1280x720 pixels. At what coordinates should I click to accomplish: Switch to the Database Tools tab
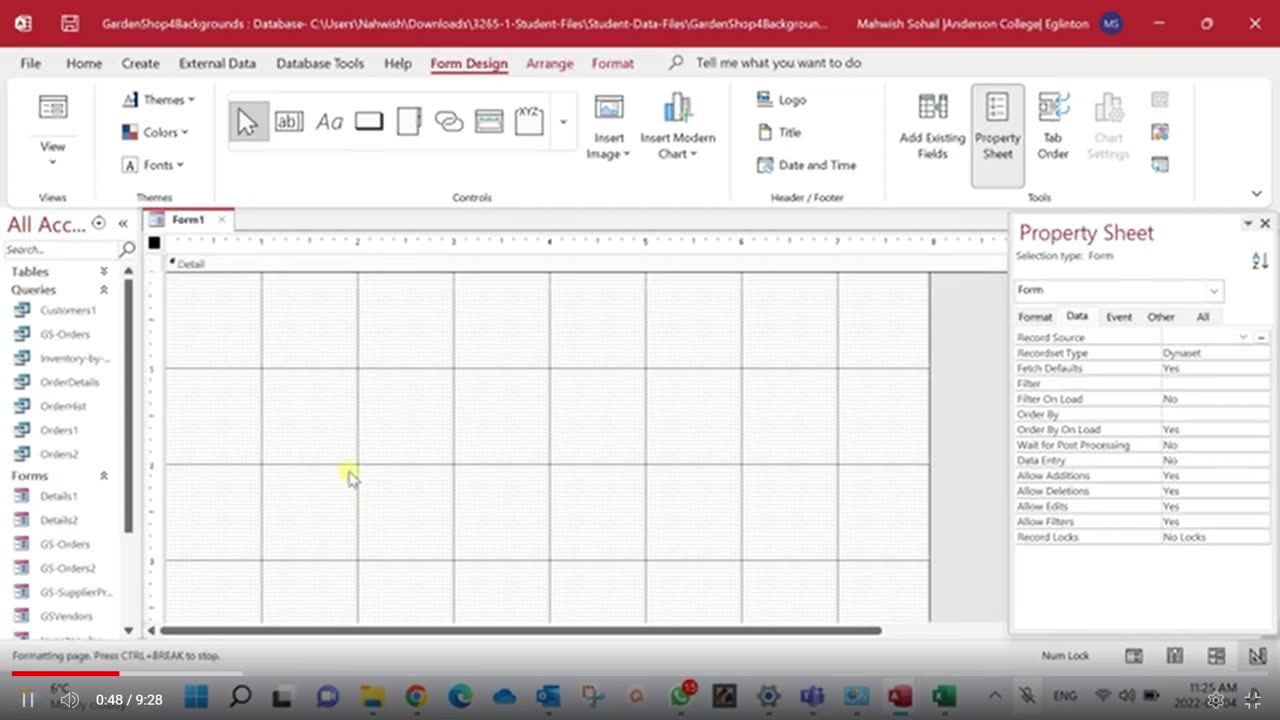pos(320,63)
